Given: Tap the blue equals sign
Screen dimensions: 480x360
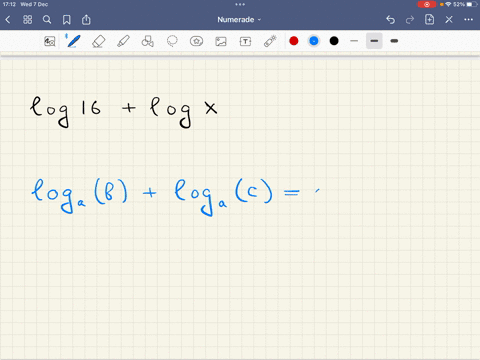Looking at the screenshot, I should (291, 192).
